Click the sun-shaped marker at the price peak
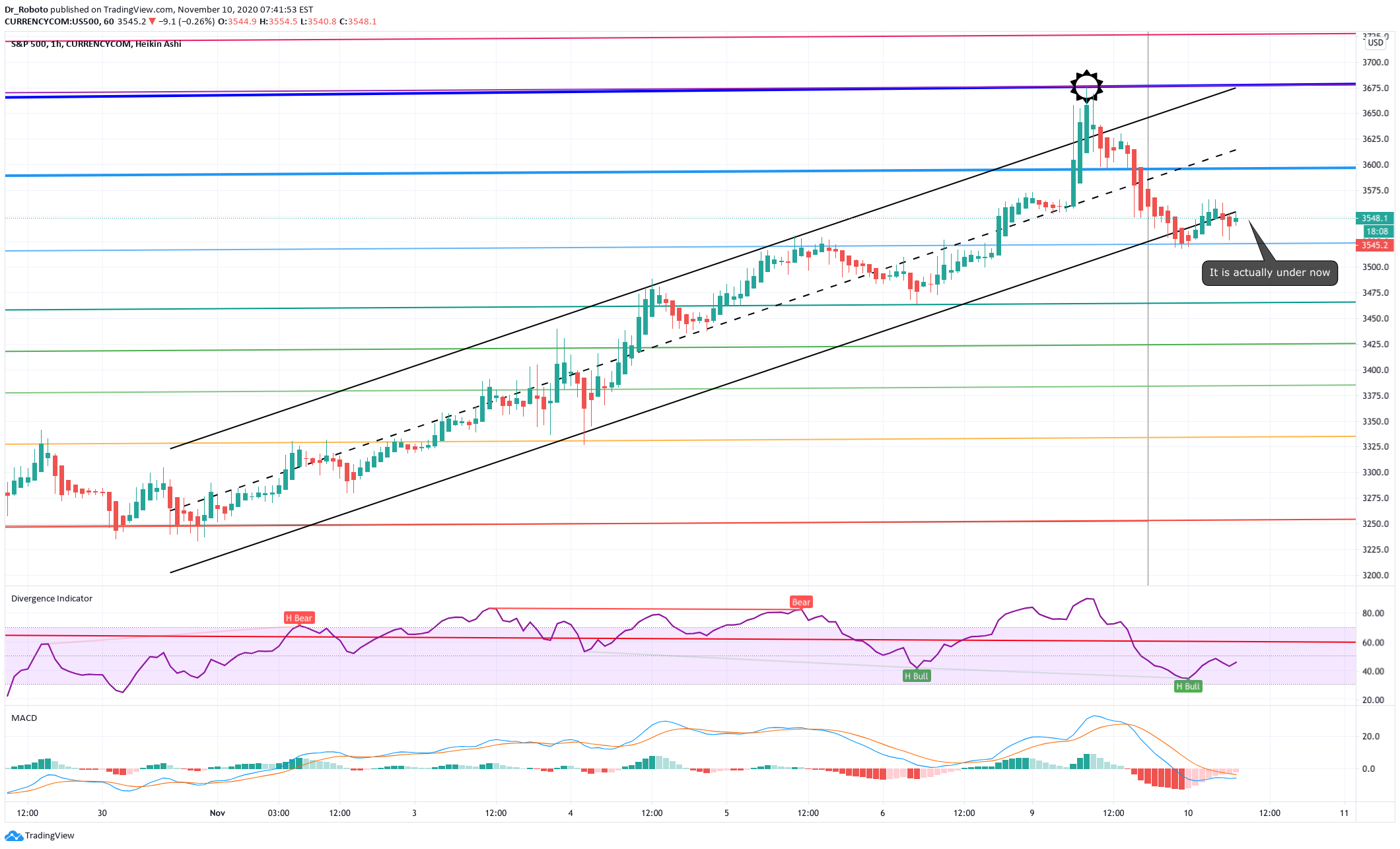Image resolution: width=1400 pixels, height=849 pixels. point(1086,86)
